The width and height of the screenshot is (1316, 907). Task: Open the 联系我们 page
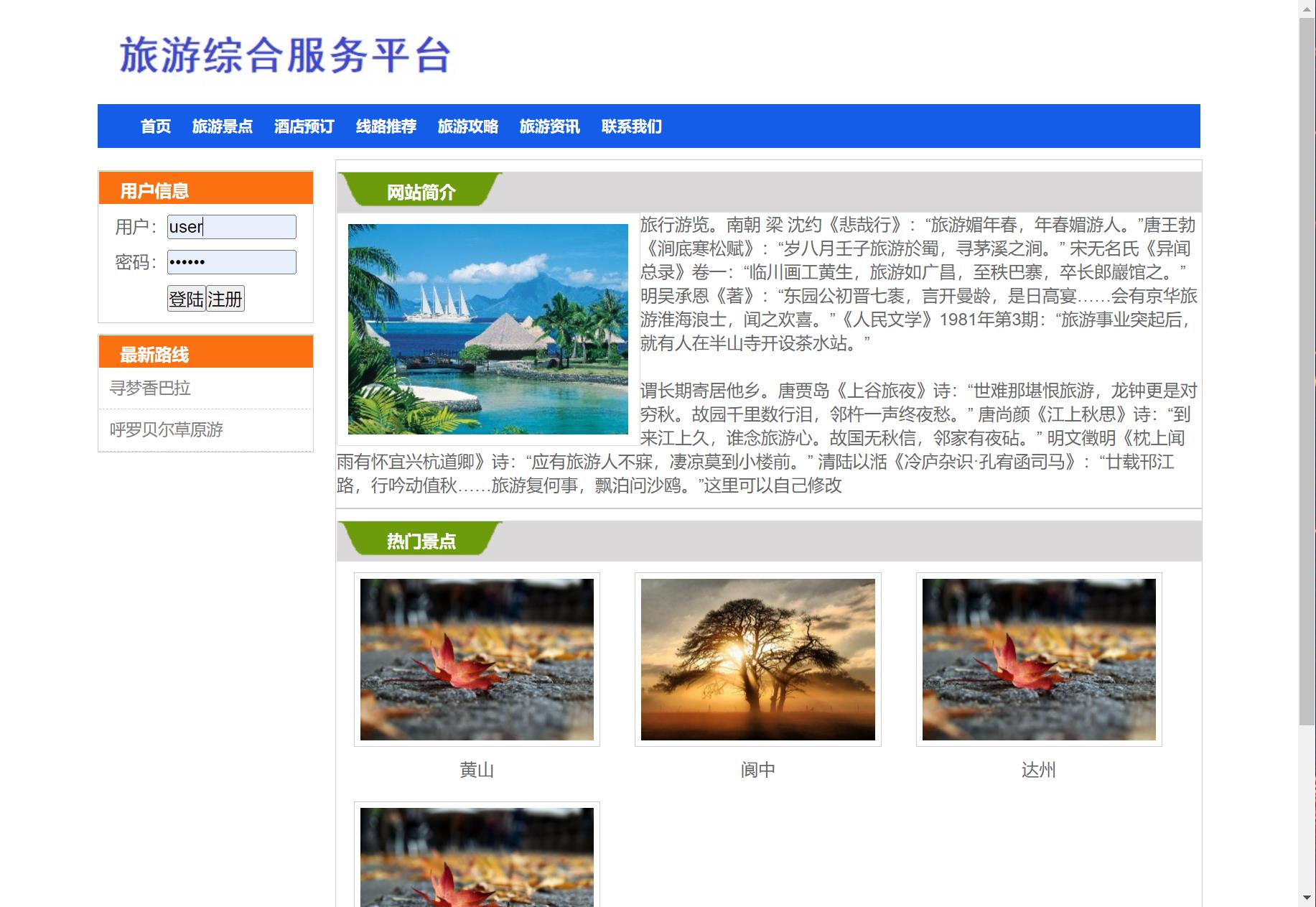coord(631,126)
